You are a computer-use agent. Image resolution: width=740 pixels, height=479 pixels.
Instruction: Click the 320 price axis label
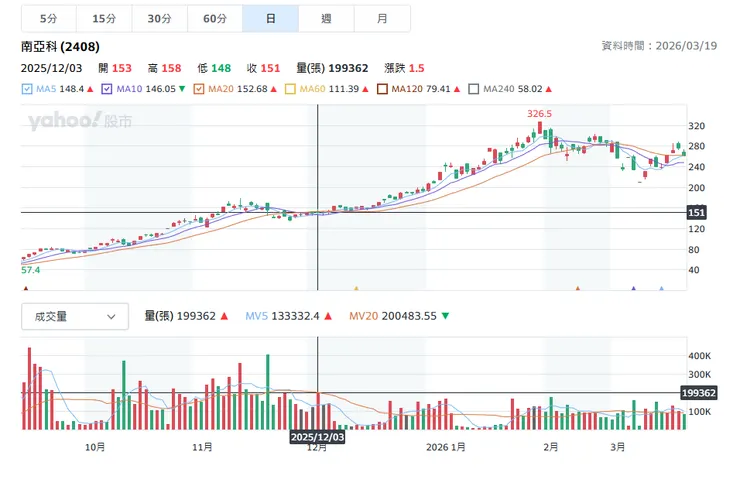coord(697,126)
